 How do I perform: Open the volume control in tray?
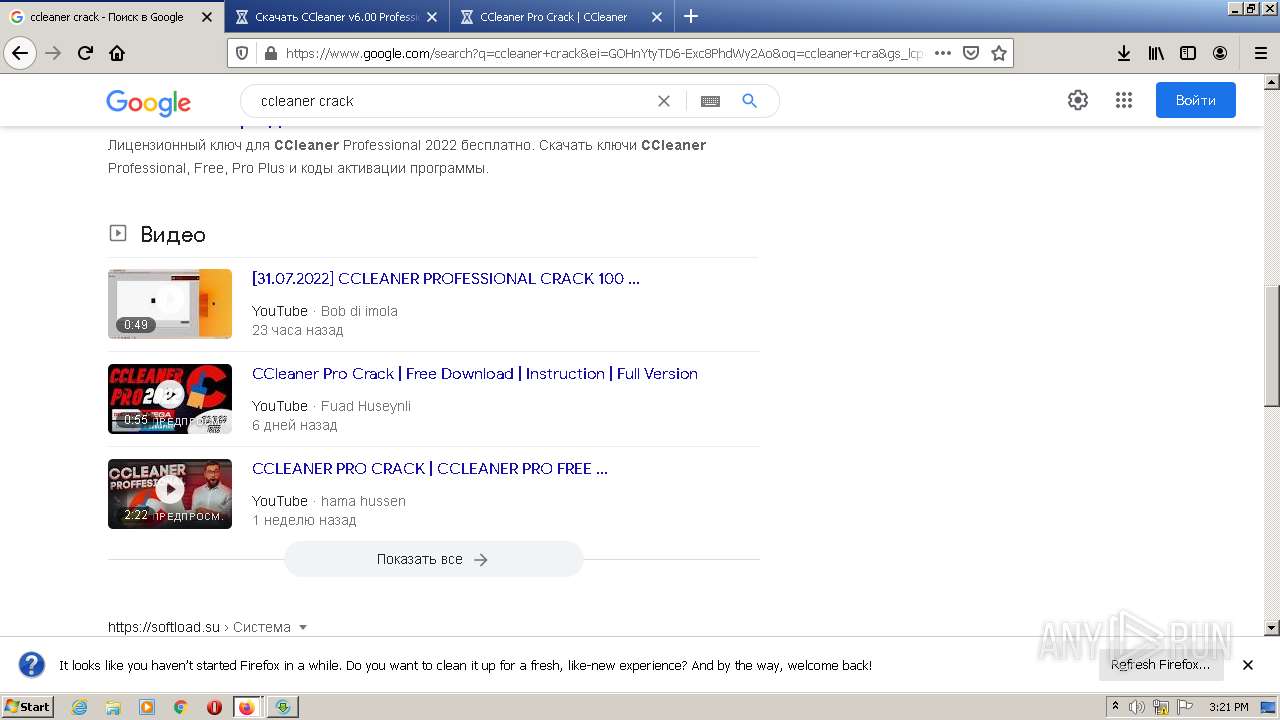pos(1137,707)
